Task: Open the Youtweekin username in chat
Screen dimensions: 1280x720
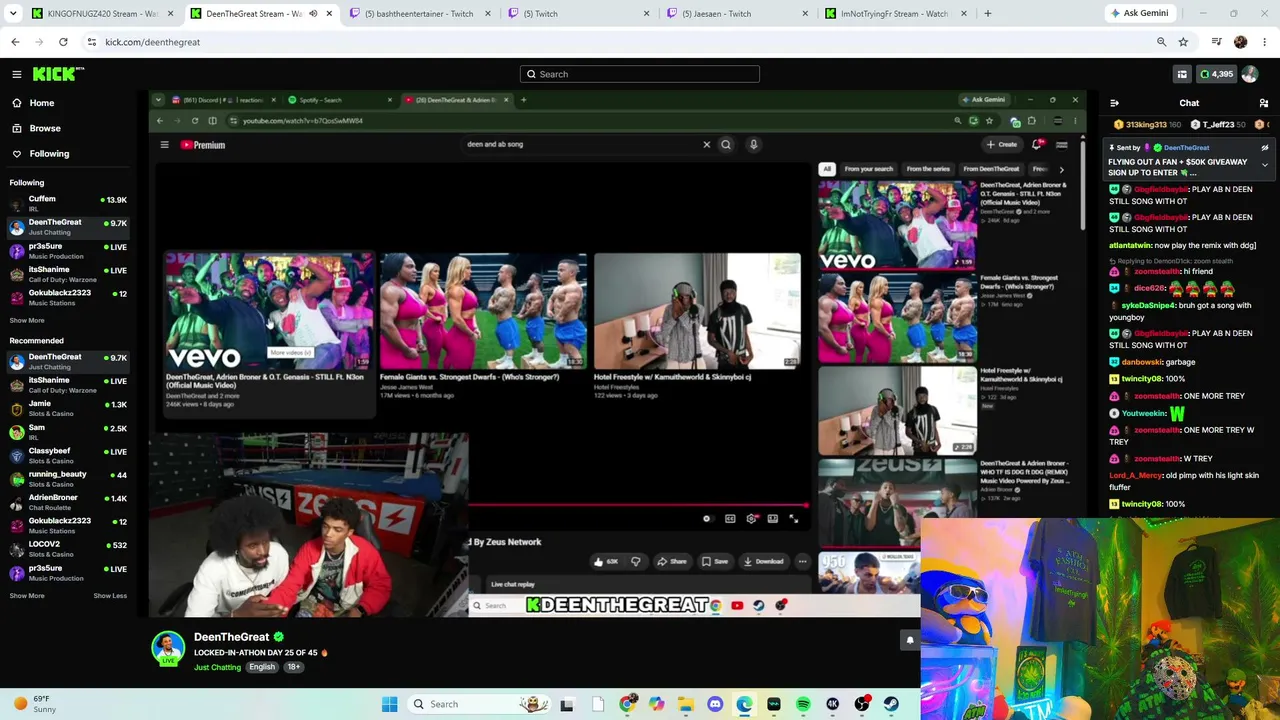Action: (1144, 413)
